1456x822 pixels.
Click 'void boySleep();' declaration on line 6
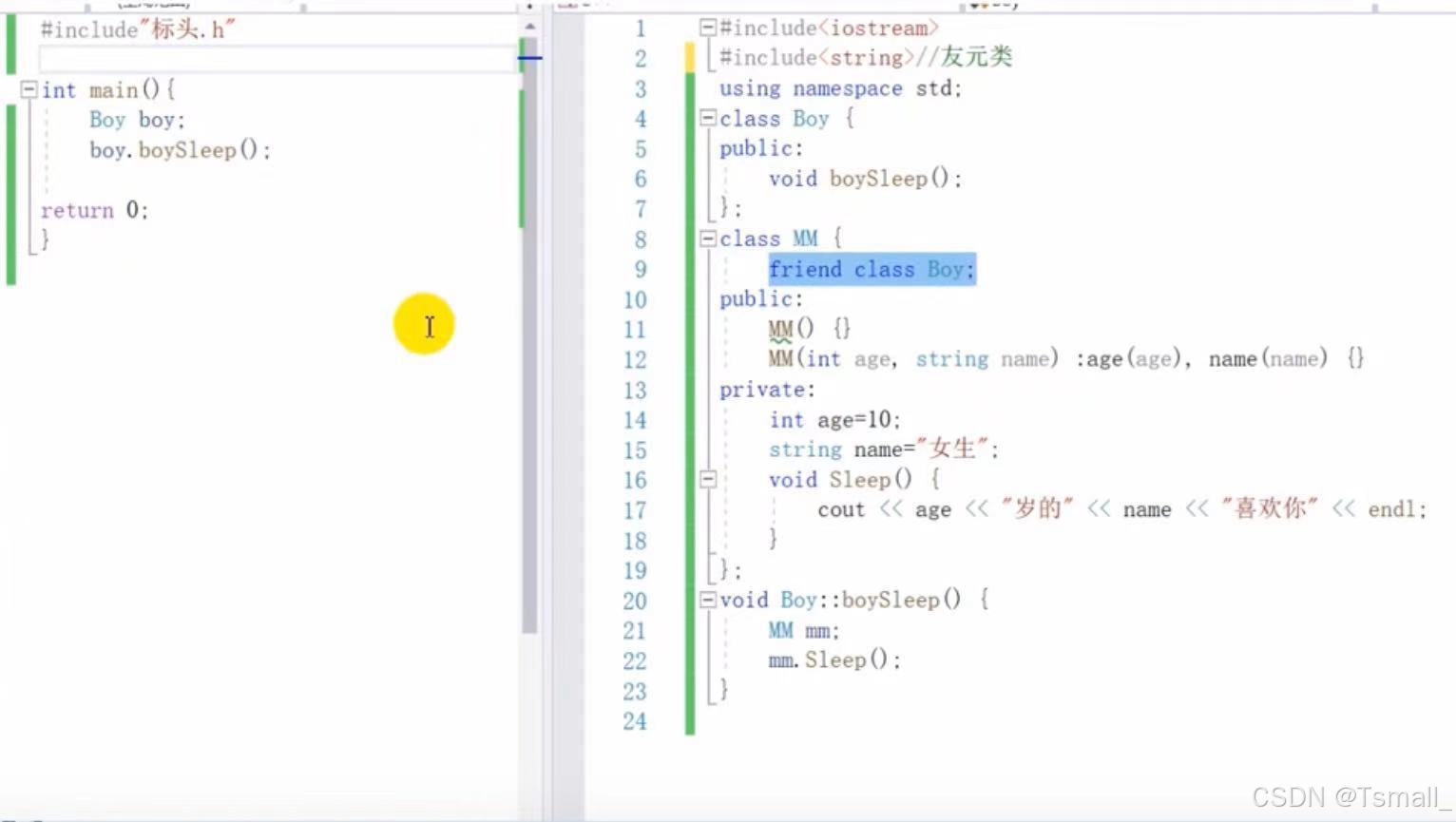tap(865, 179)
